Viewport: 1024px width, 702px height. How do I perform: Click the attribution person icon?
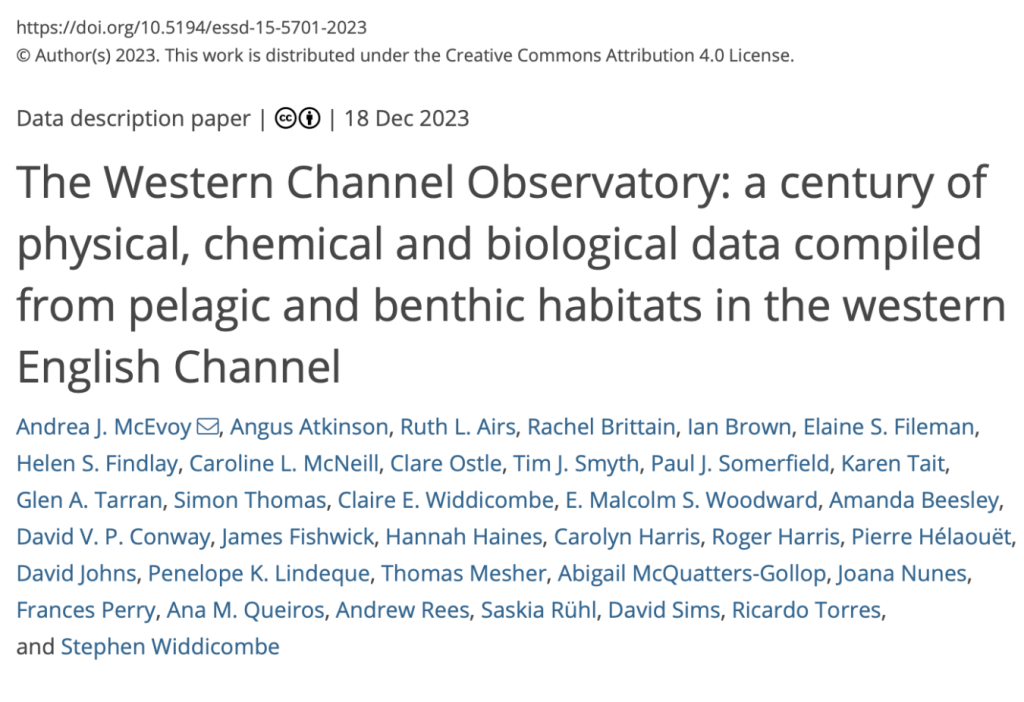[x=310, y=118]
